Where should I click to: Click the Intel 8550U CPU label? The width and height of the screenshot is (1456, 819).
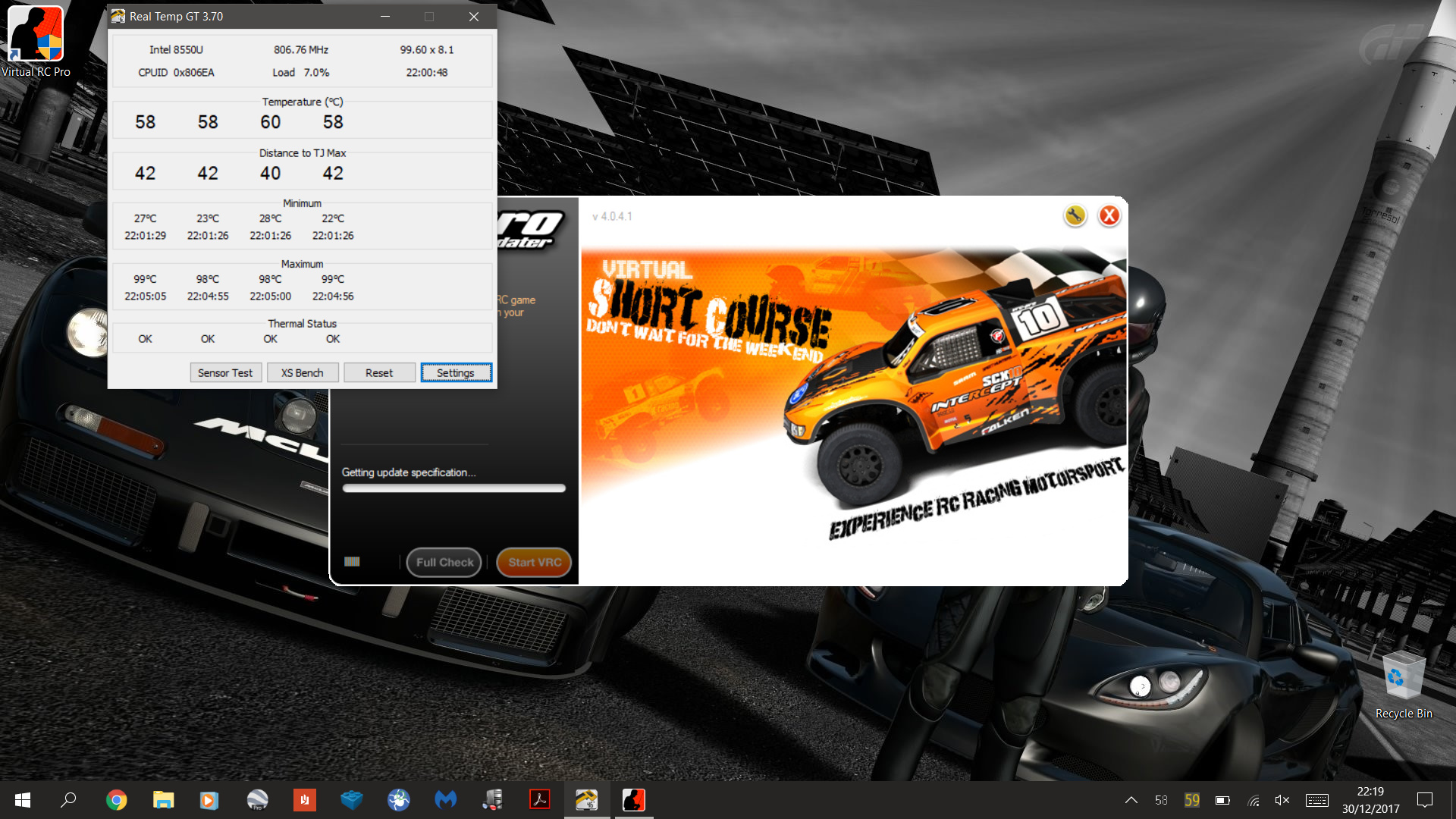point(176,49)
